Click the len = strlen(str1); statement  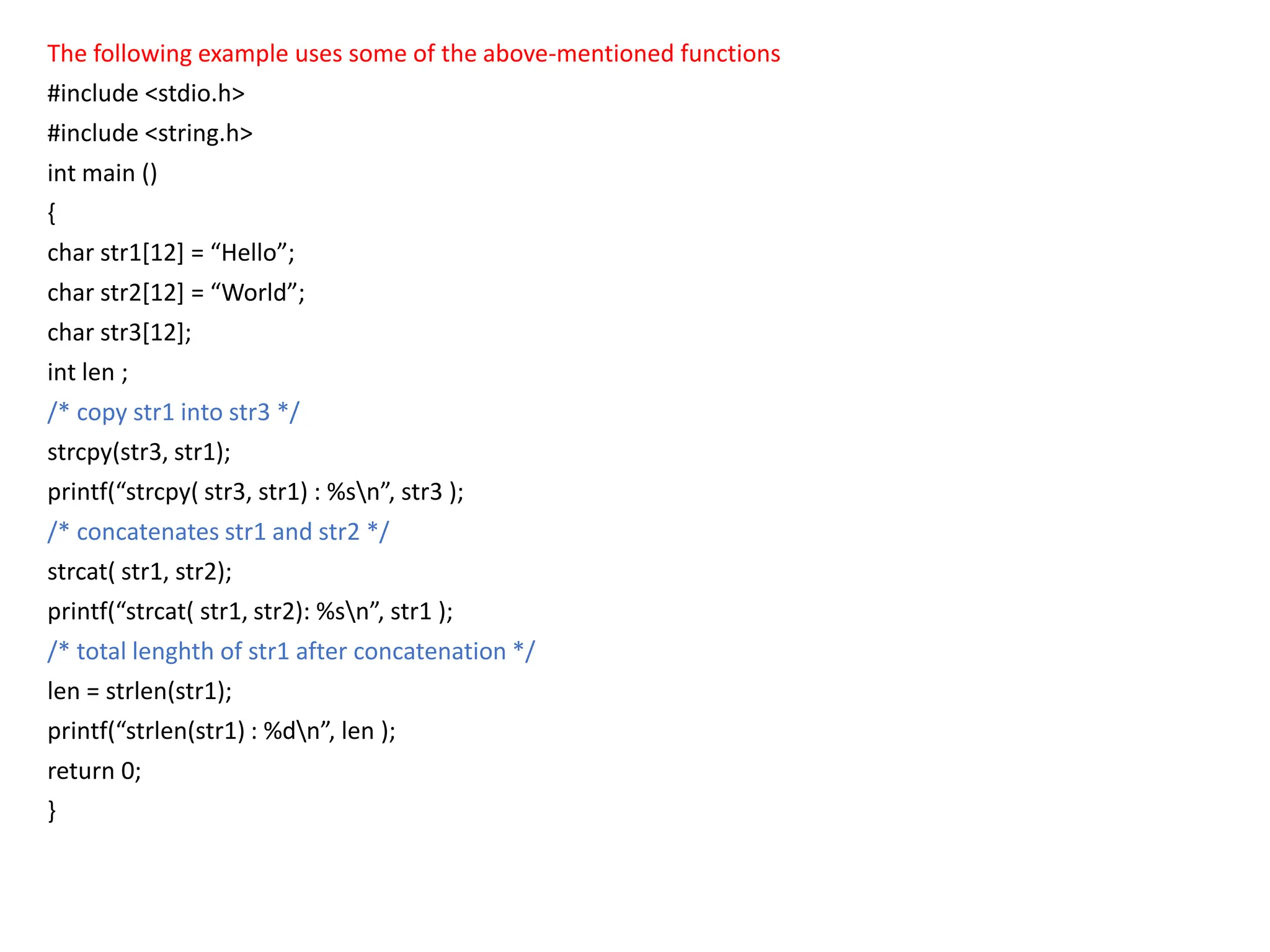pos(140,691)
